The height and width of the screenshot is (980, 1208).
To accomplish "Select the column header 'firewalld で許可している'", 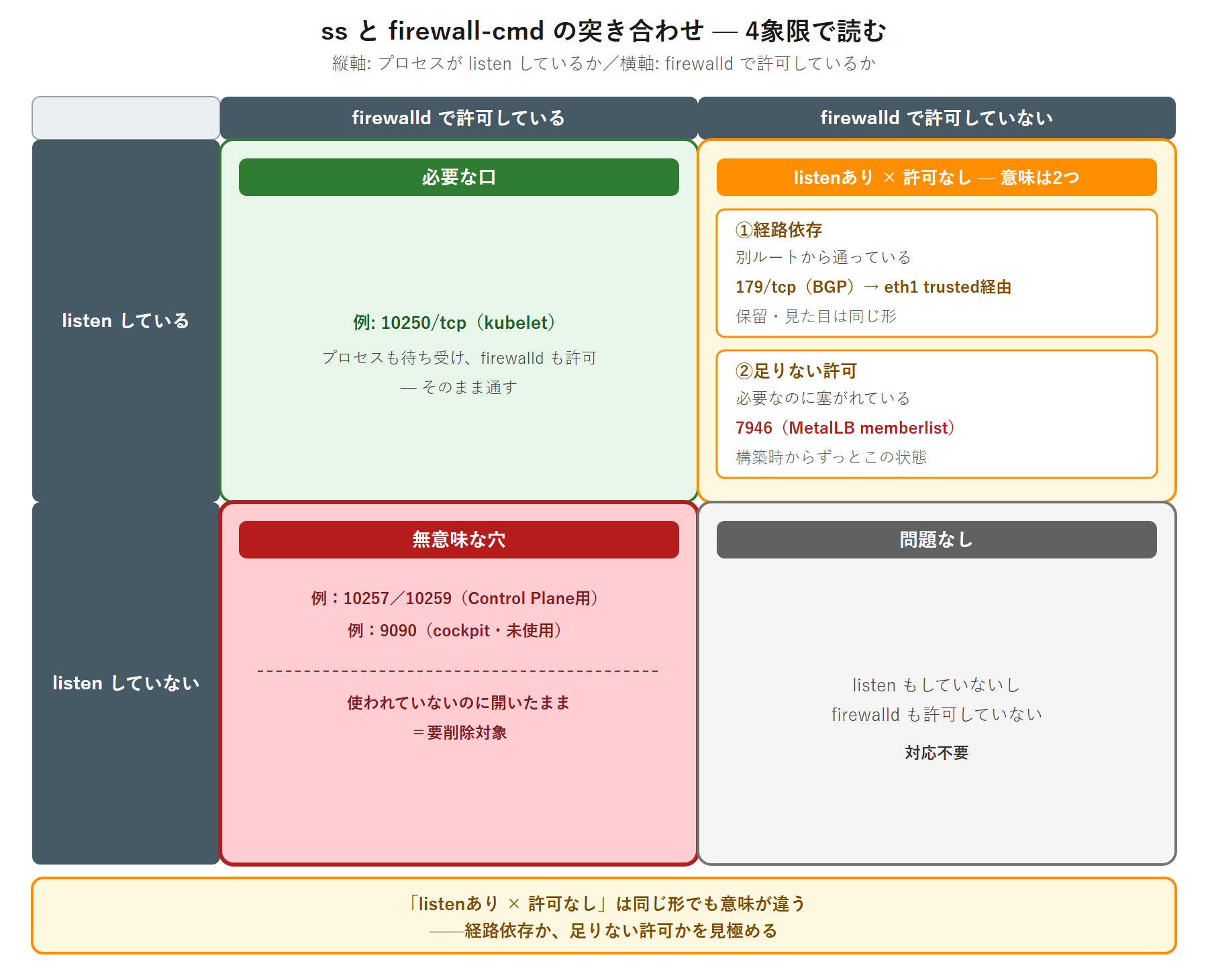I will [x=459, y=118].
